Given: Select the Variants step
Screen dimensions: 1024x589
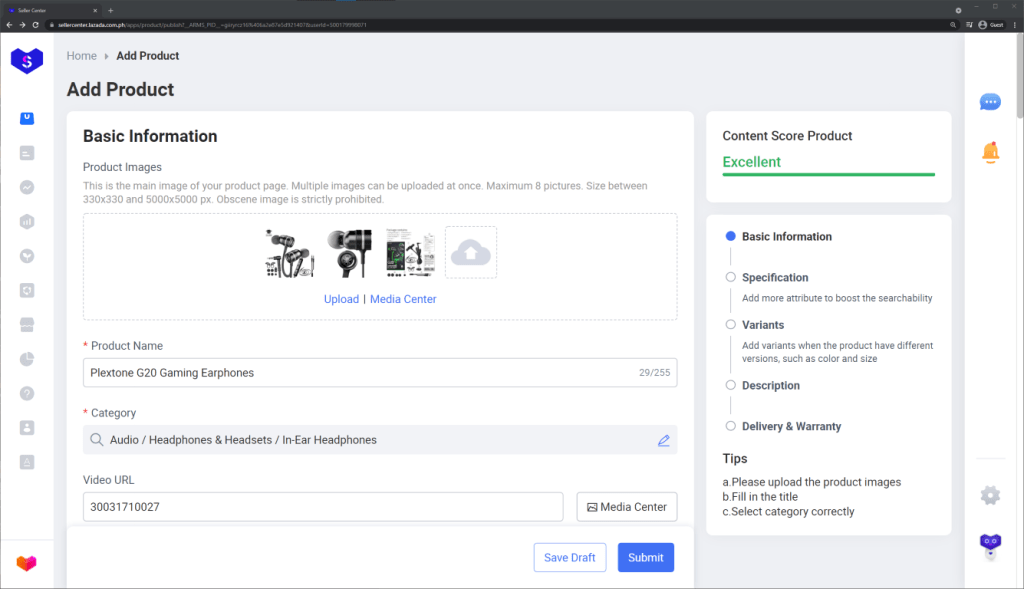Looking at the screenshot, I should pyautogui.click(x=762, y=325).
